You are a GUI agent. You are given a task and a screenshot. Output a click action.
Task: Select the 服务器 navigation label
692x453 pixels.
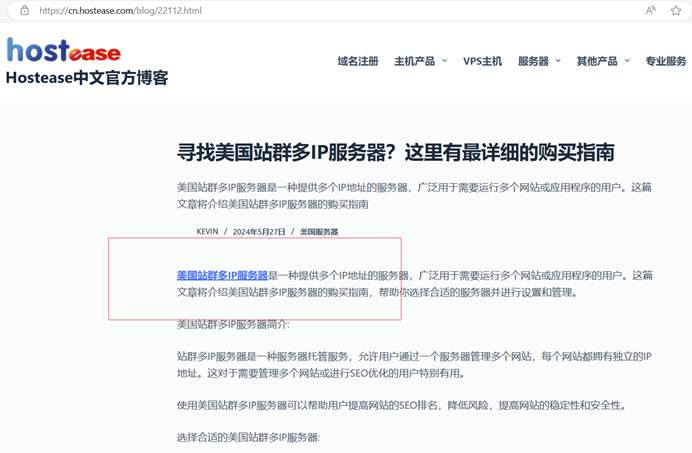pyautogui.click(x=533, y=61)
